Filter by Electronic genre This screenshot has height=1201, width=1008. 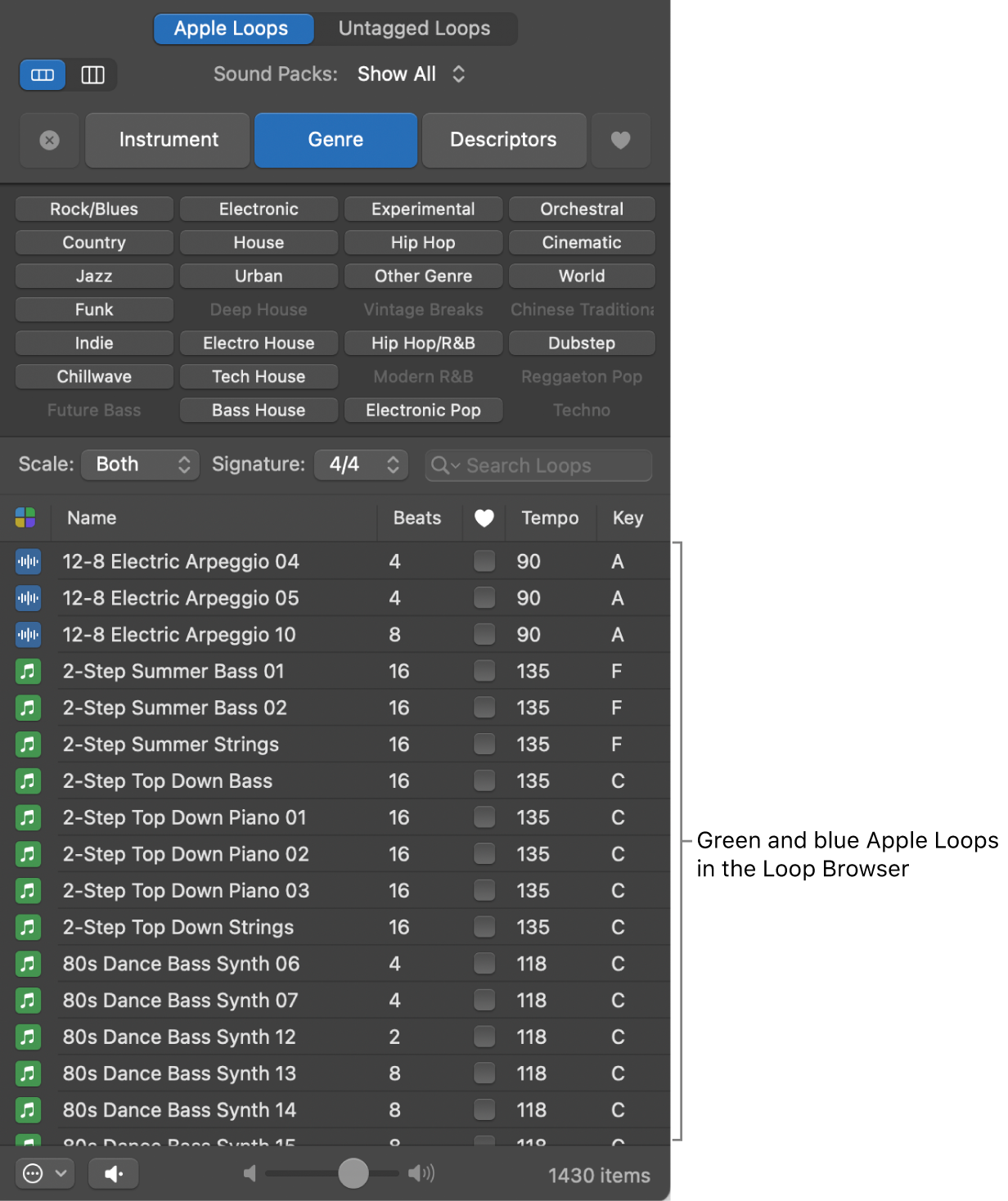pos(259,209)
